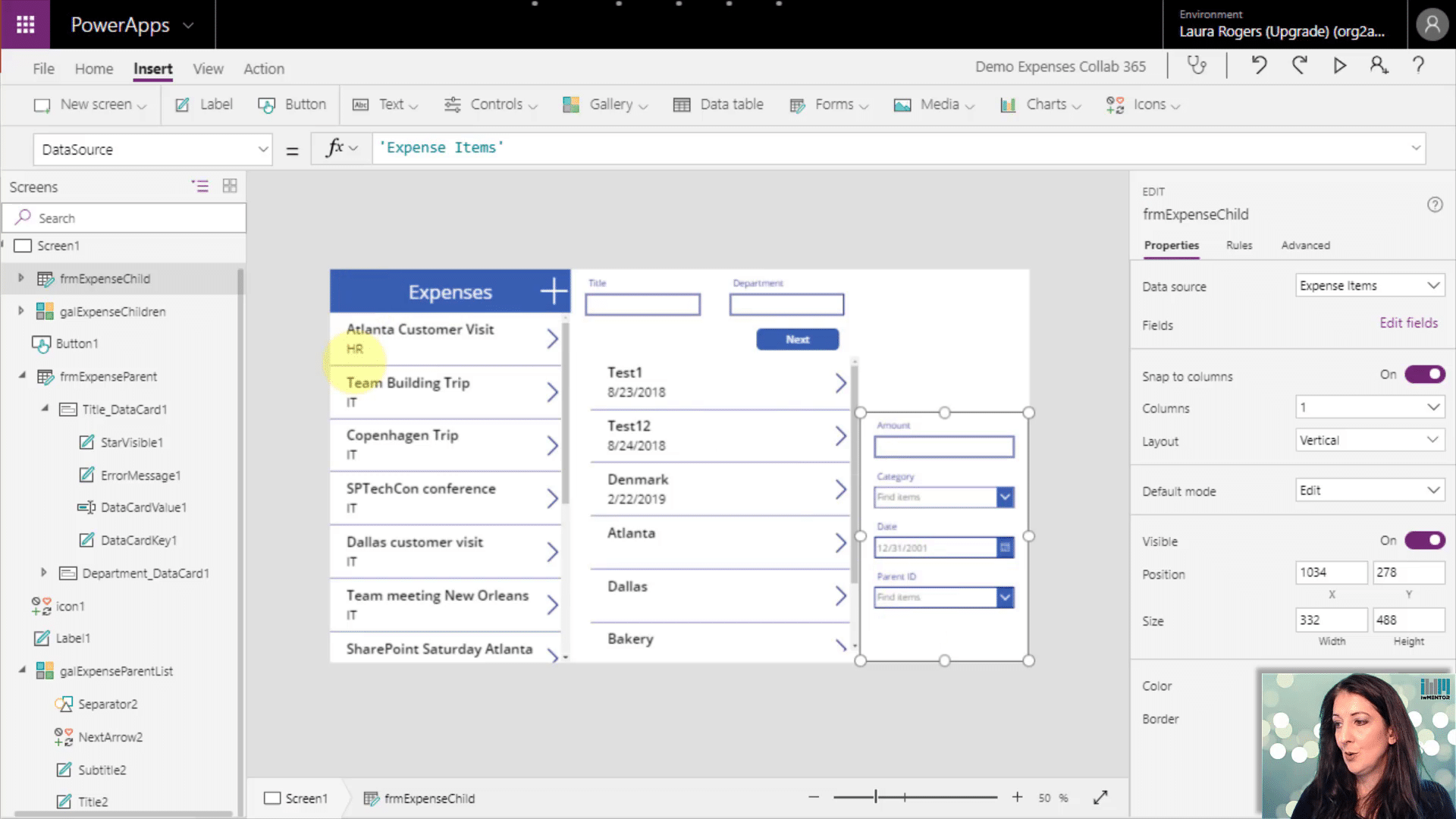This screenshot has width=1456, height=819.
Task: Switch to the Rules tab
Action: pyautogui.click(x=1239, y=245)
